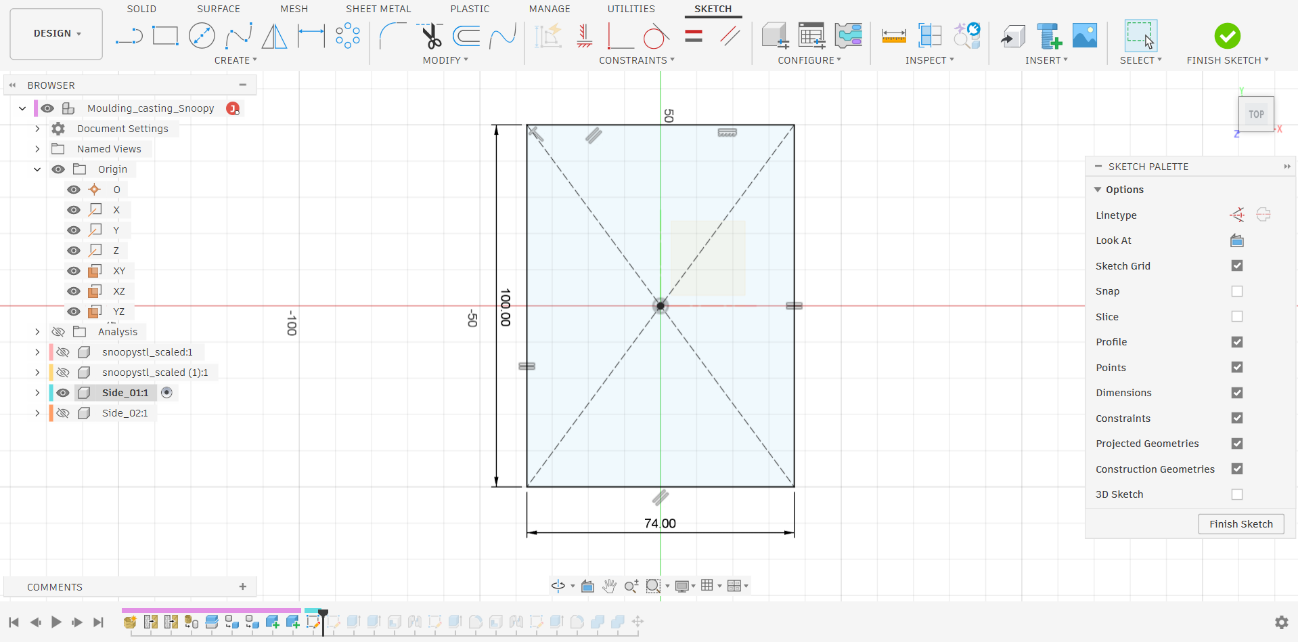
Task: Apply the Parallel constraint
Action: pos(730,37)
